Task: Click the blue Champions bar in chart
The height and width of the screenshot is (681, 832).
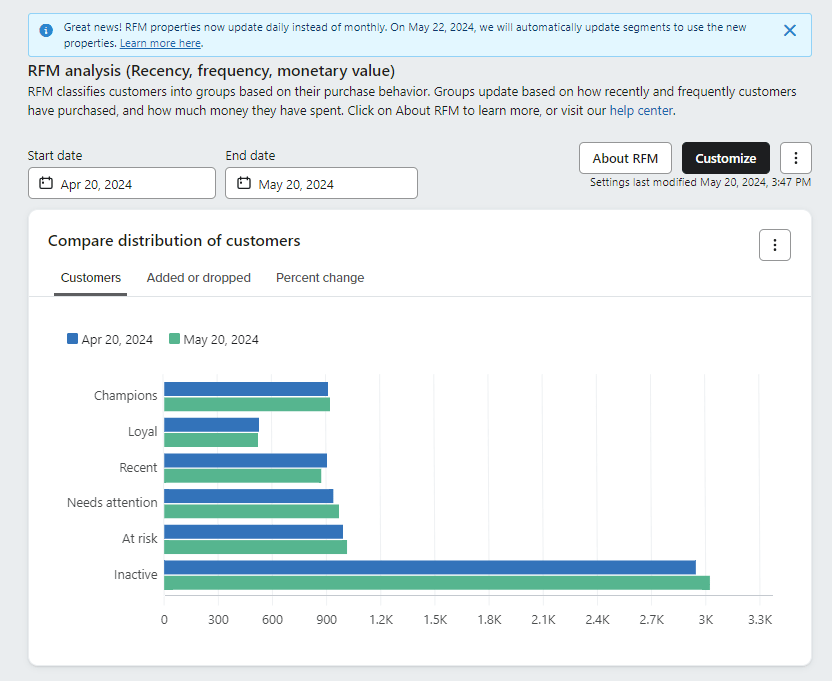Action: pos(246,389)
